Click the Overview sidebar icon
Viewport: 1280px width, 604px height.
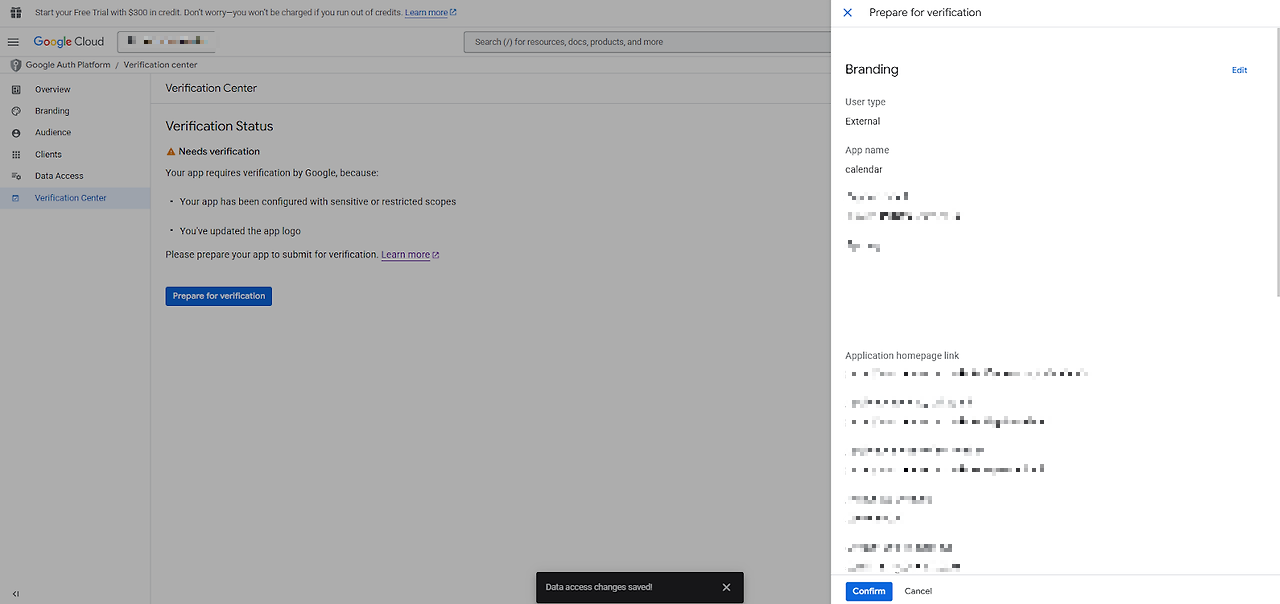16,90
